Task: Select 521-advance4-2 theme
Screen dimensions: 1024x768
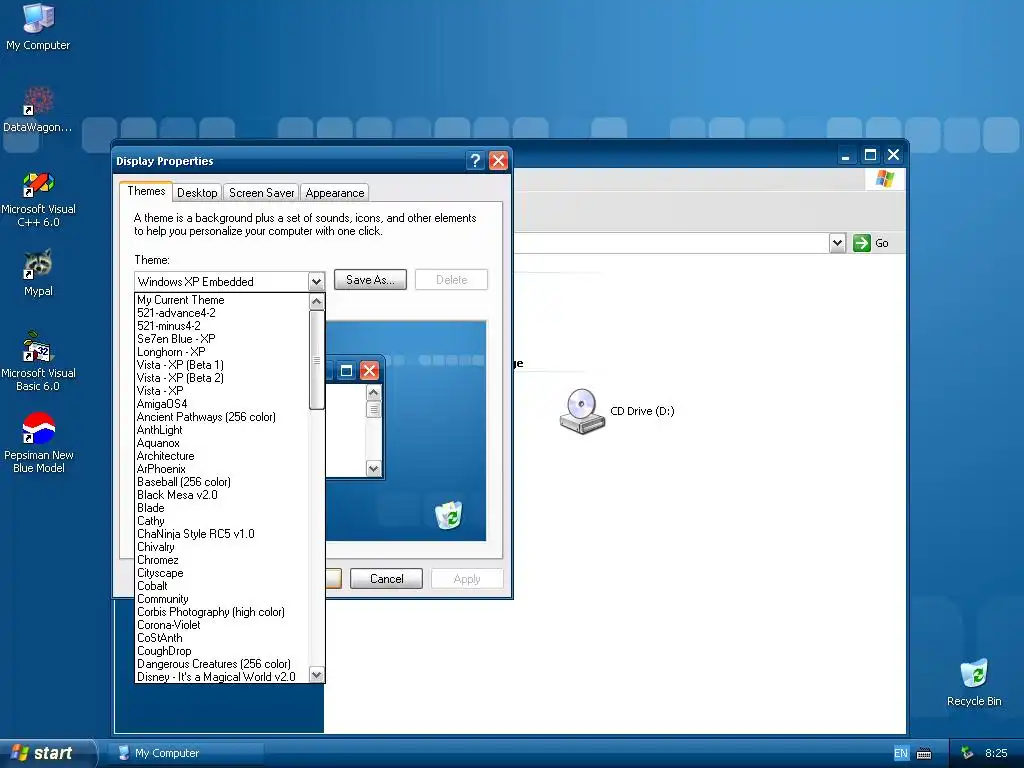Action: coord(222,313)
